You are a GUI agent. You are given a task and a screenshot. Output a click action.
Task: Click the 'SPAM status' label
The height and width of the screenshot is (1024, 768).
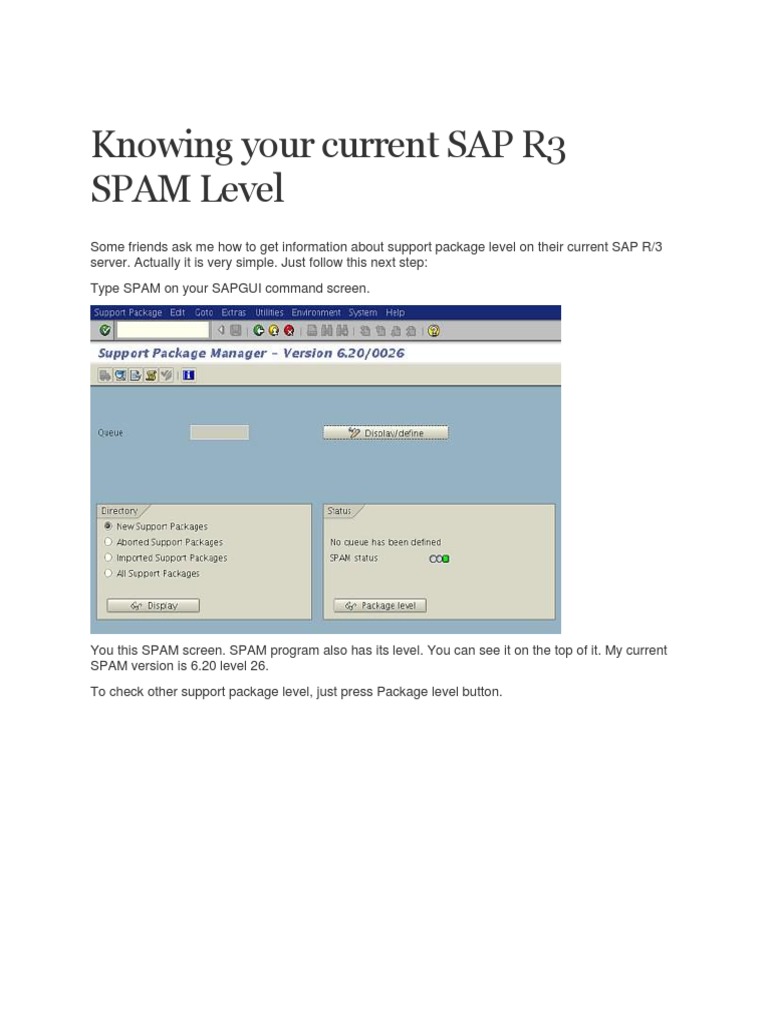point(353,558)
